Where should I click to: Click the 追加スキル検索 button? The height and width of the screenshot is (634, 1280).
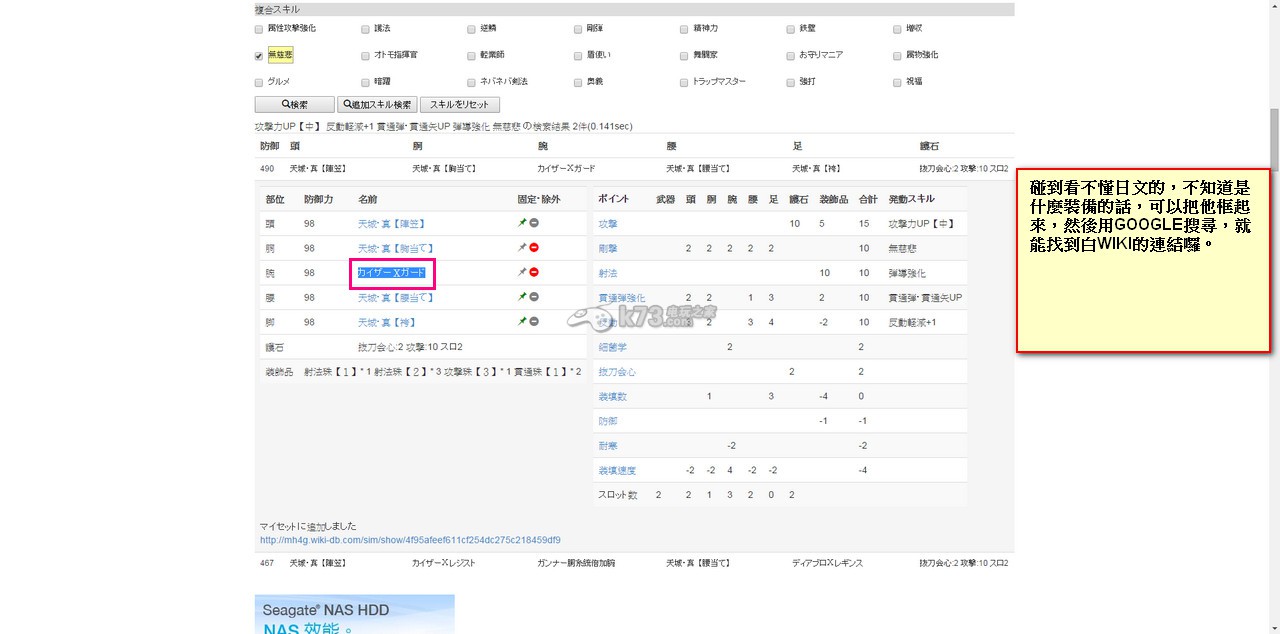[377, 105]
